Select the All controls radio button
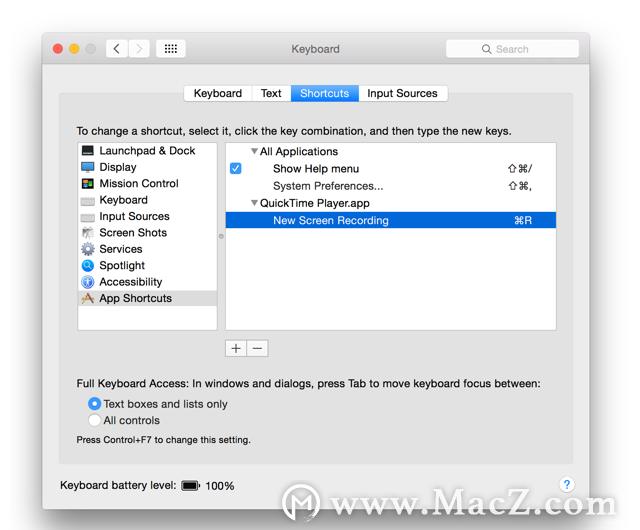Image resolution: width=640 pixels, height=530 pixels. tap(94, 420)
